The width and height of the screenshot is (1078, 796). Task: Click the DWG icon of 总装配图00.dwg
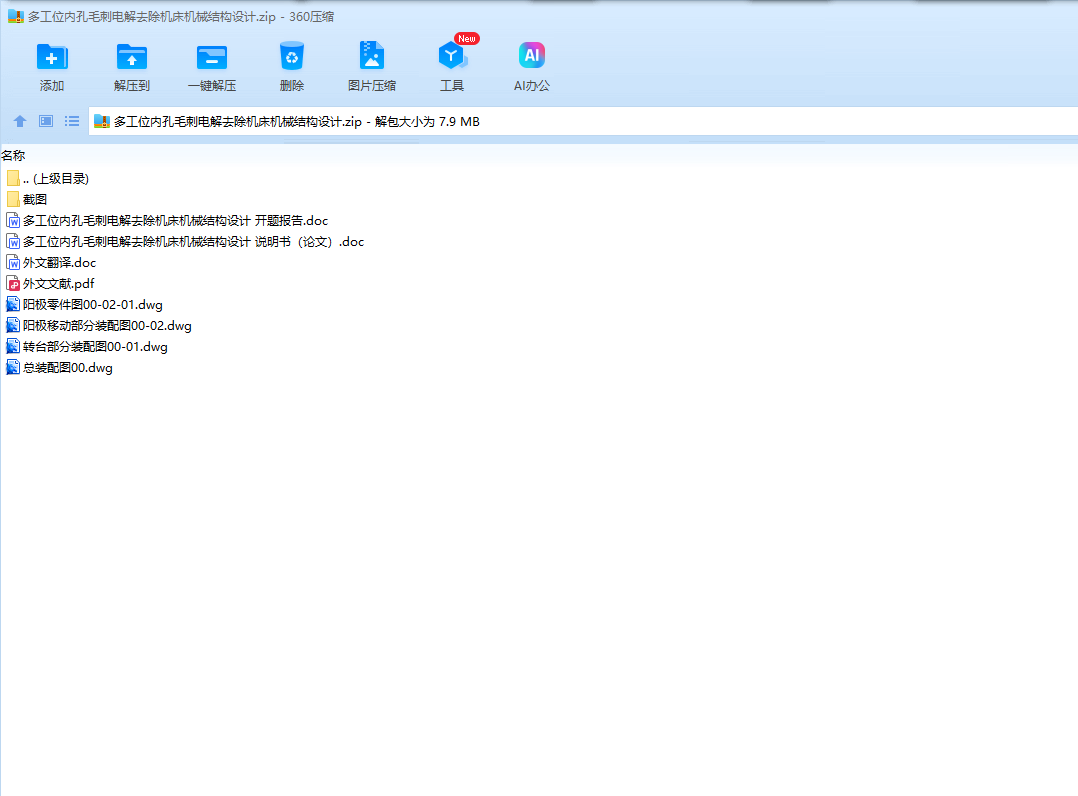click(x=13, y=367)
